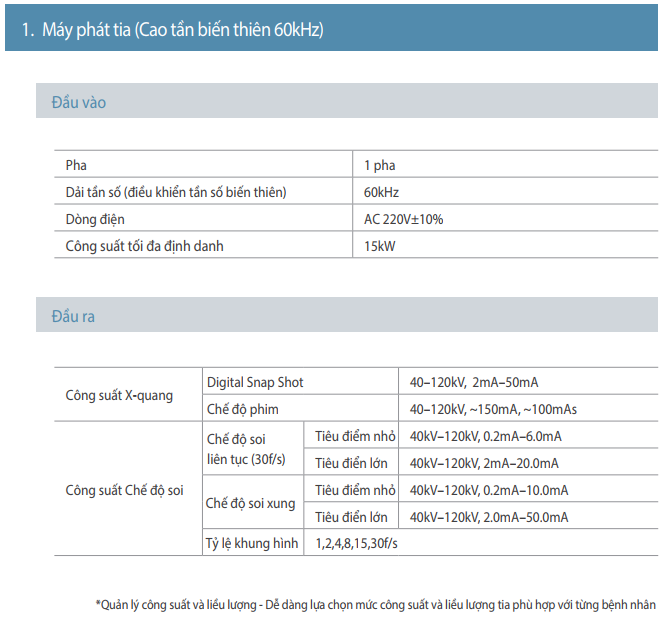The width and height of the screenshot is (663, 622).
Task: Click the 'AC 220V±10%' value cell
Action: click(x=403, y=219)
